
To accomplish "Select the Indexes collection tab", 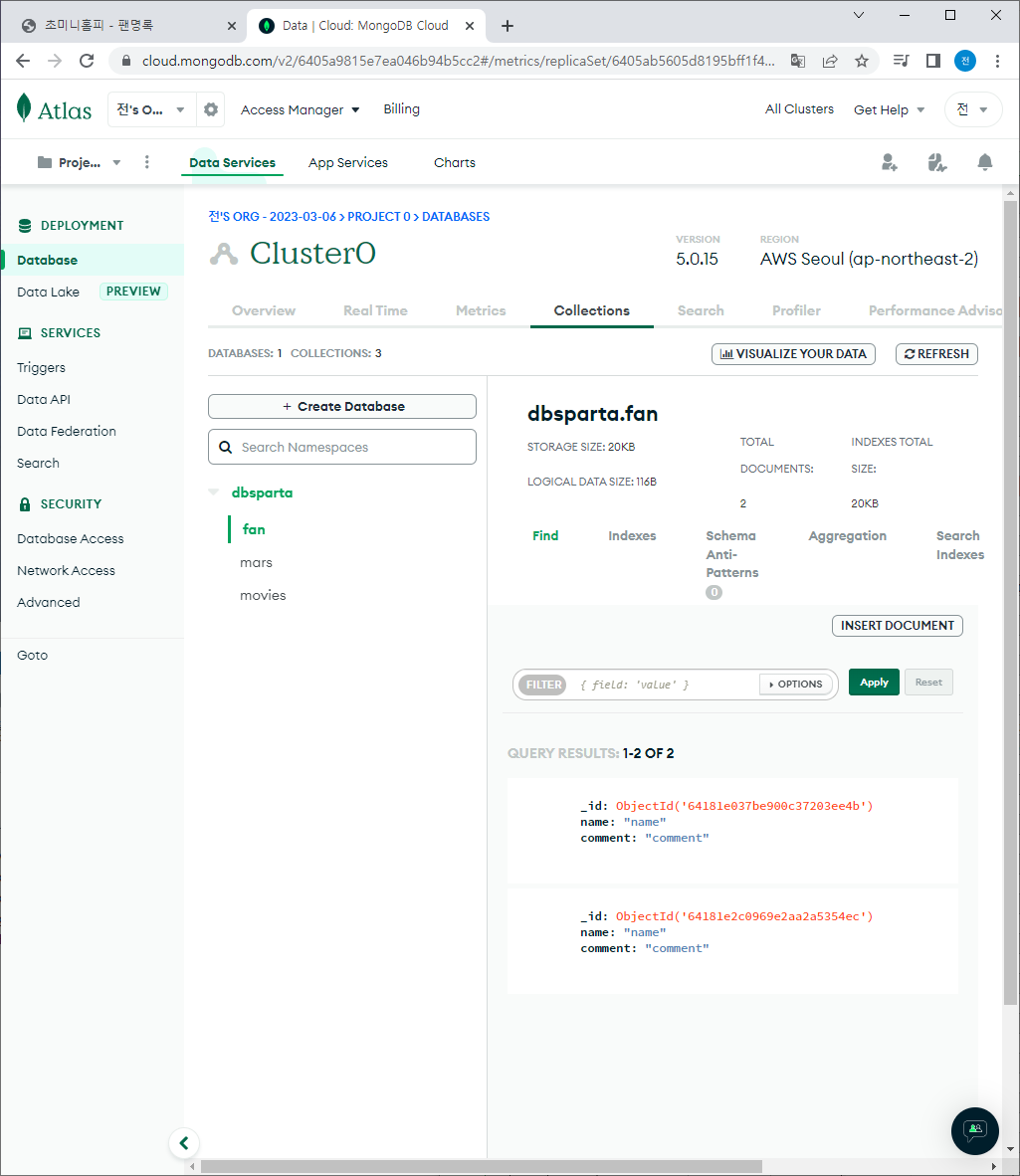I will click(632, 535).
